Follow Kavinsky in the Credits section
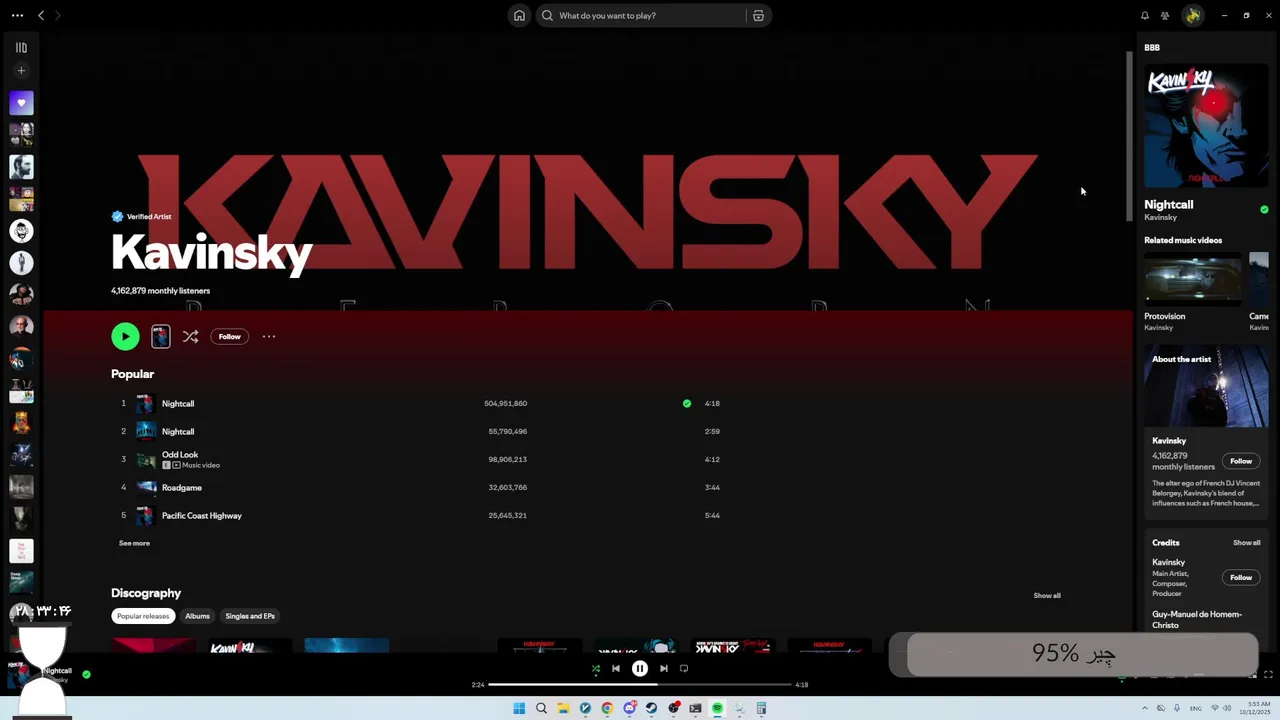 click(1241, 577)
